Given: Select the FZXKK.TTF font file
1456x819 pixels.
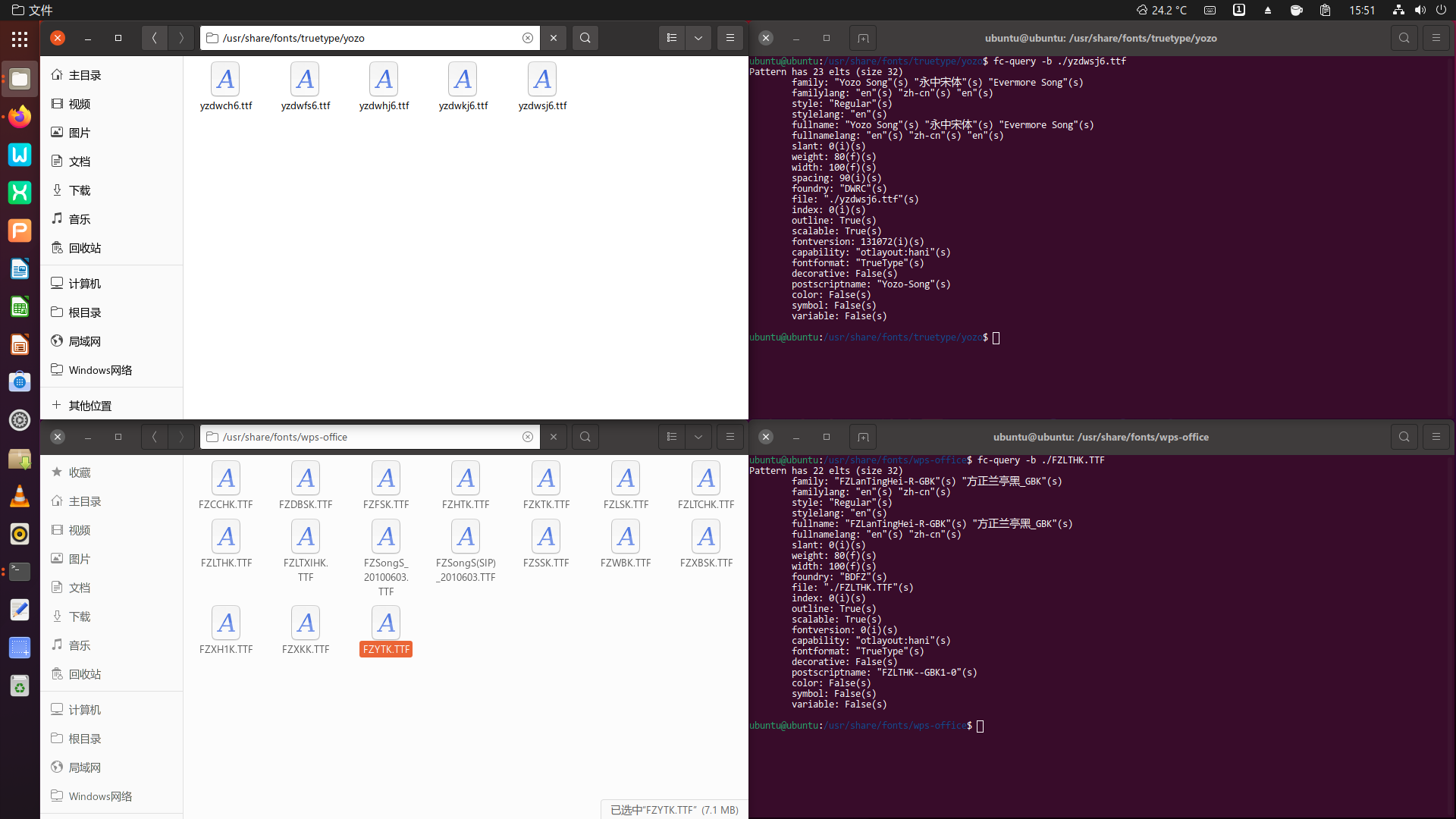Looking at the screenshot, I should pyautogui.click(x=306, y=631).
